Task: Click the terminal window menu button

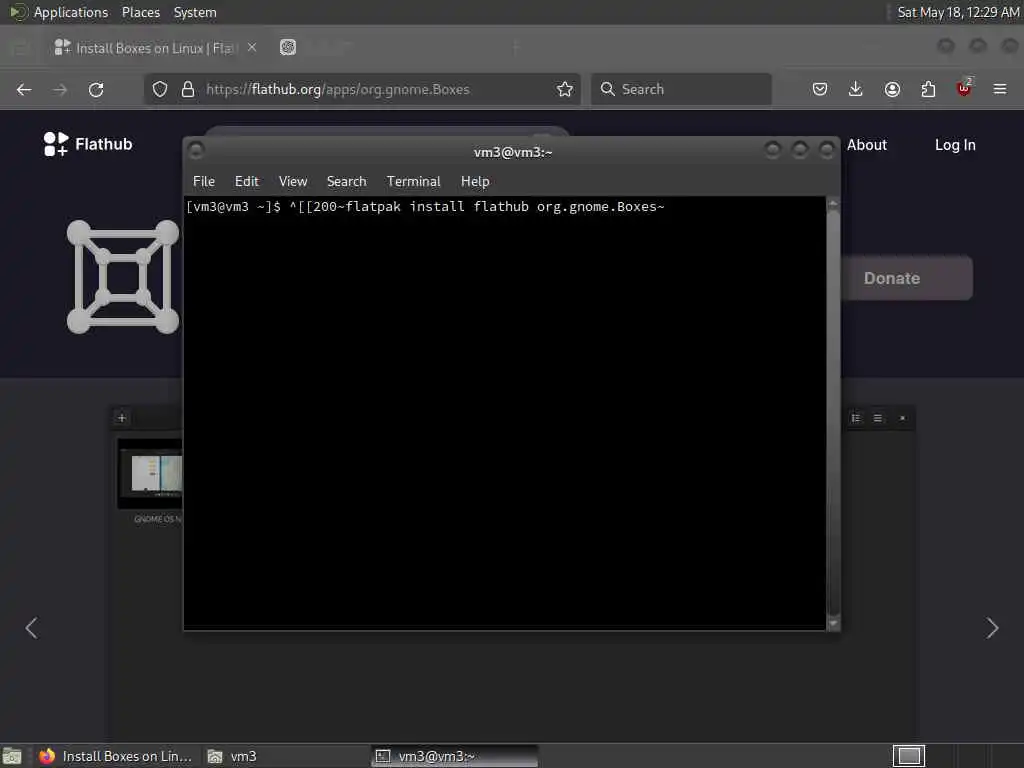Action: 196,151
